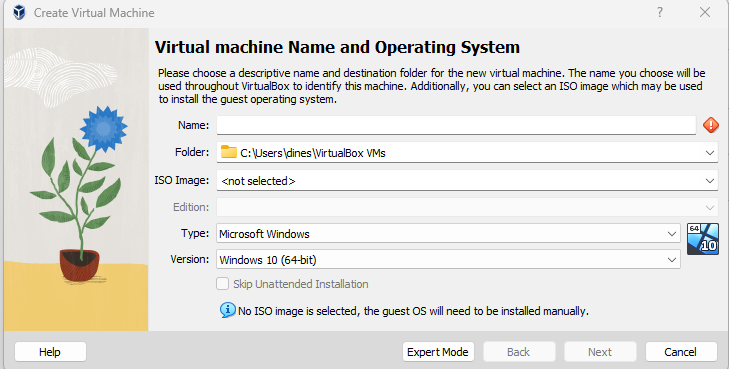This screenshot has width=729, height=369.
Task: Click the 'ISO Image:' label
Action: pos(182,180)
